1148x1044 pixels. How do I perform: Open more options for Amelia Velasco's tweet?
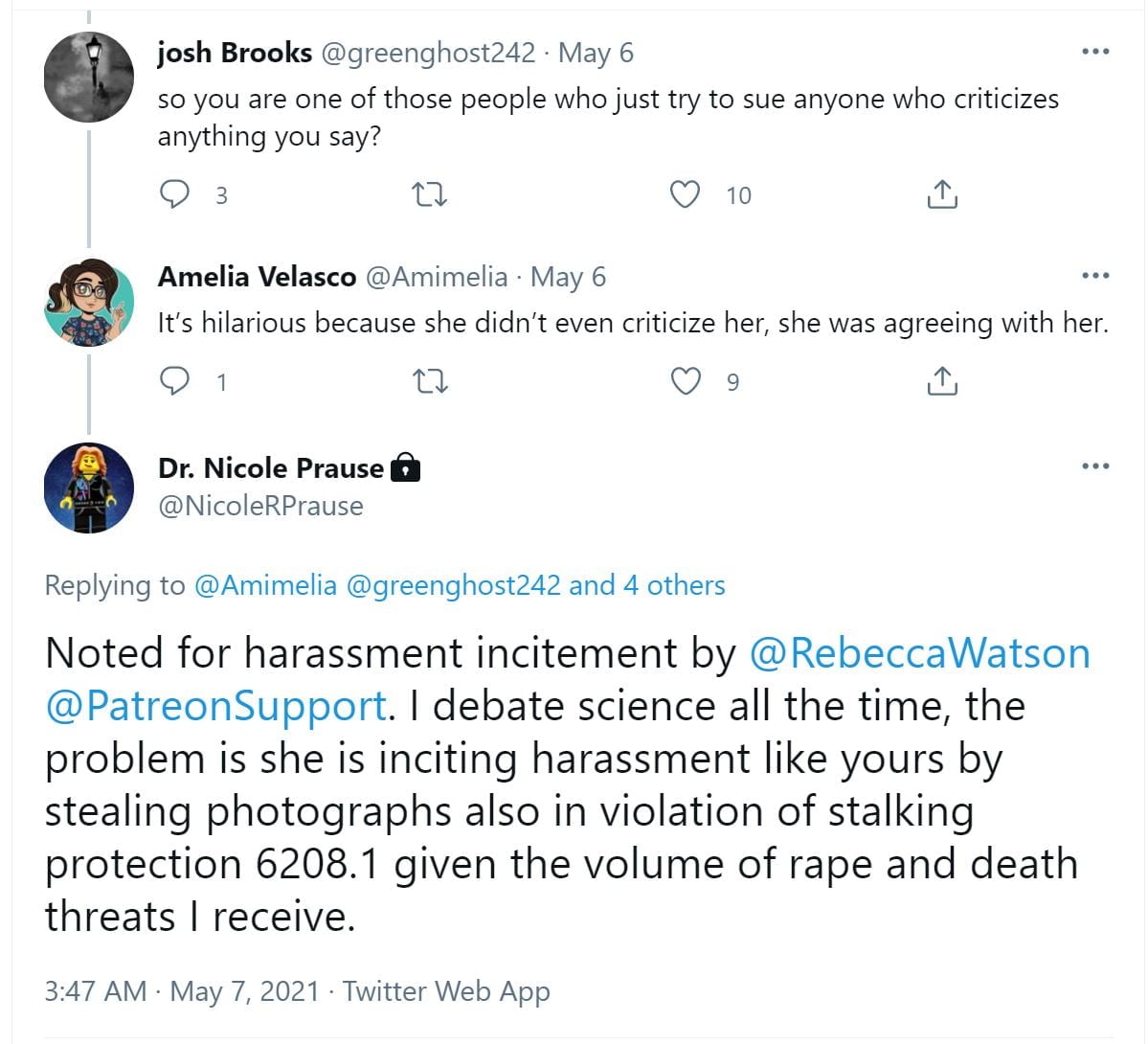coord(1095,276)
